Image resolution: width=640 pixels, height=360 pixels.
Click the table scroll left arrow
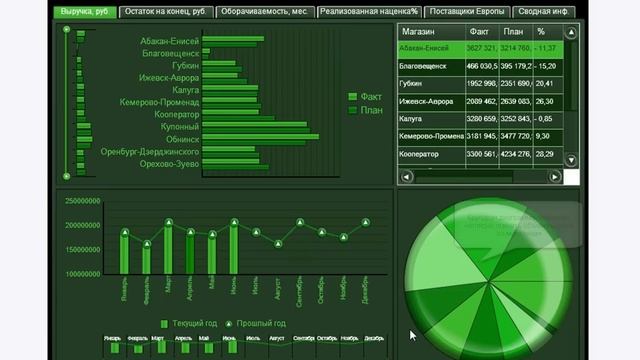[406, 177]
